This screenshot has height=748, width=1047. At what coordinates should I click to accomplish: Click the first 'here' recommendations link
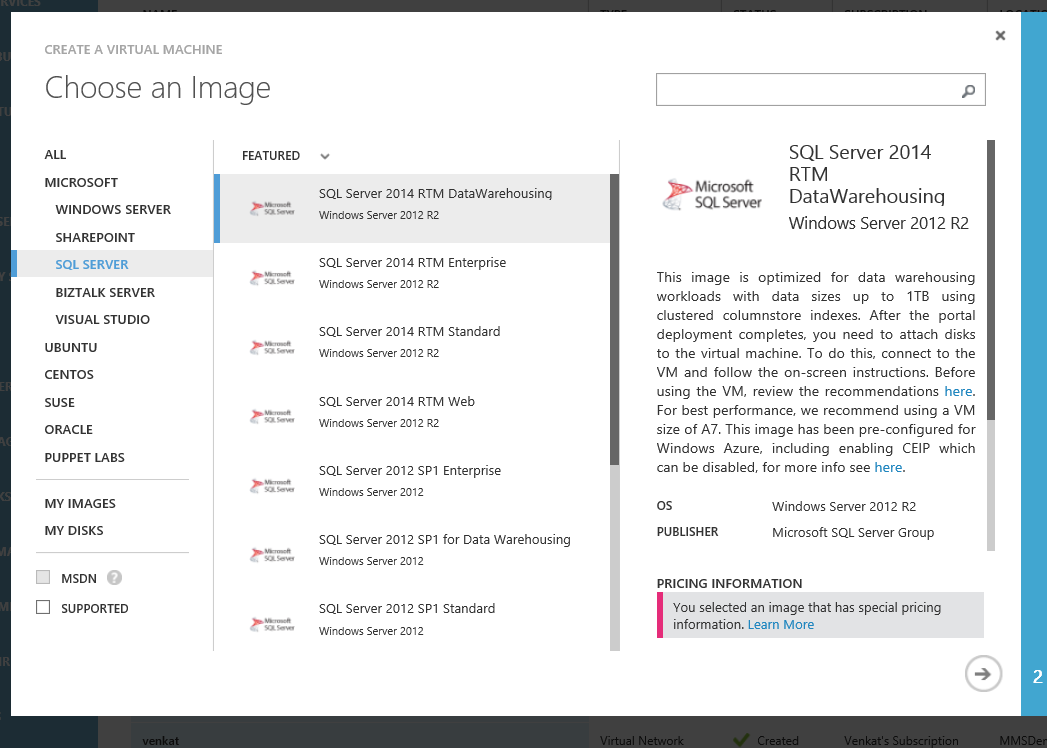point(957,391)
